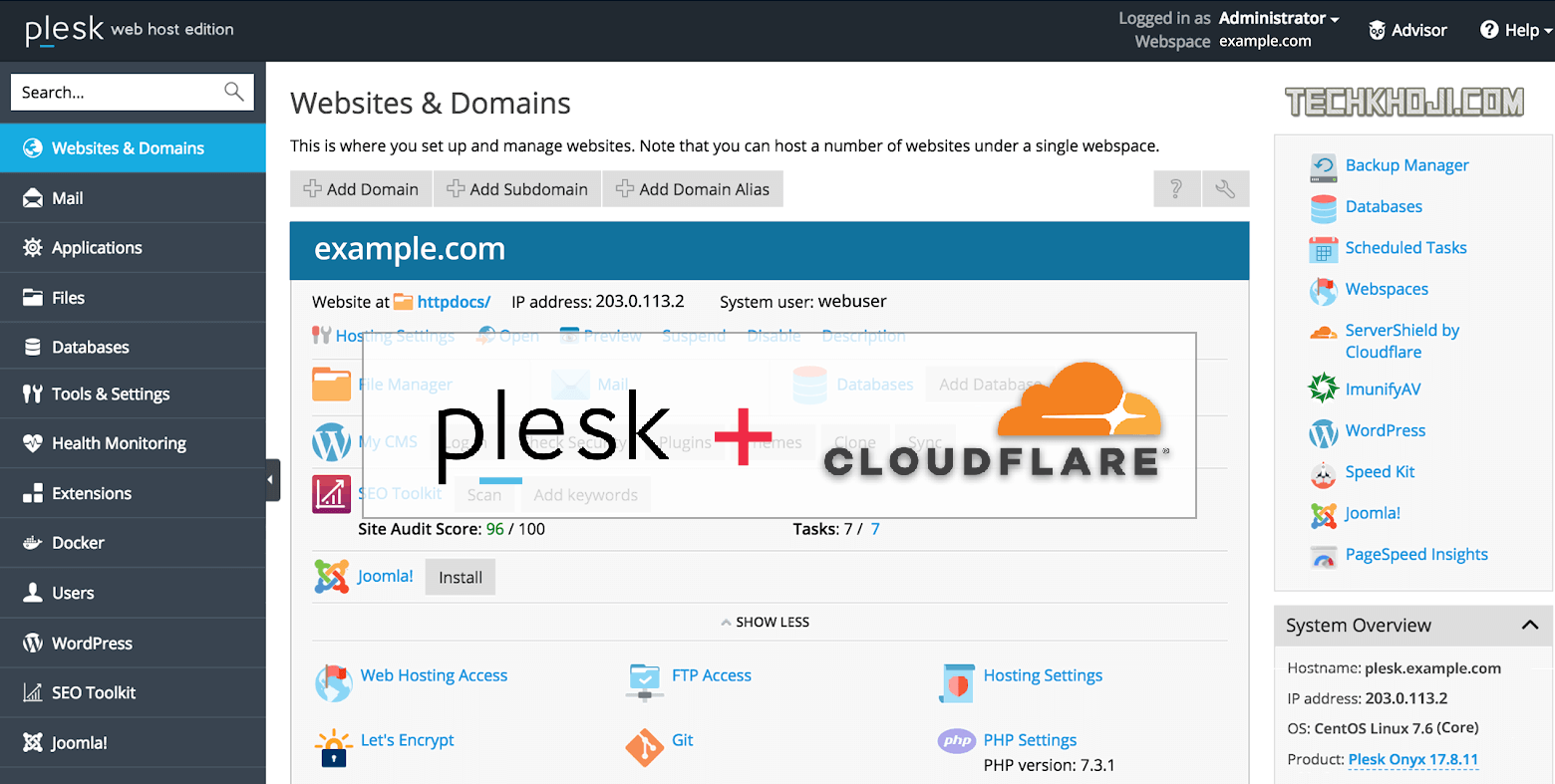Click Install button next to Joomla!
This screenshot has height=784, width=1555.
point(461,577)
